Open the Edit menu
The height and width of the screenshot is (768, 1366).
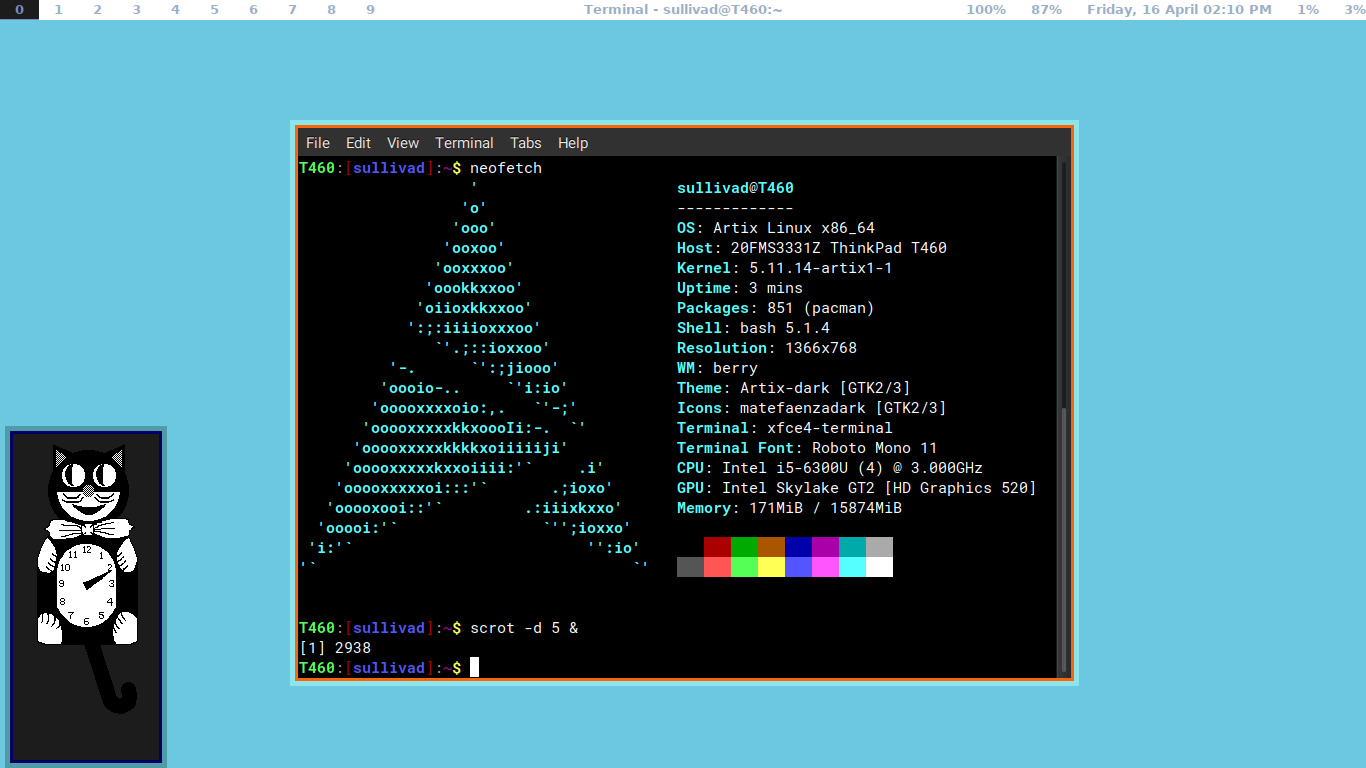click(358, 143)
